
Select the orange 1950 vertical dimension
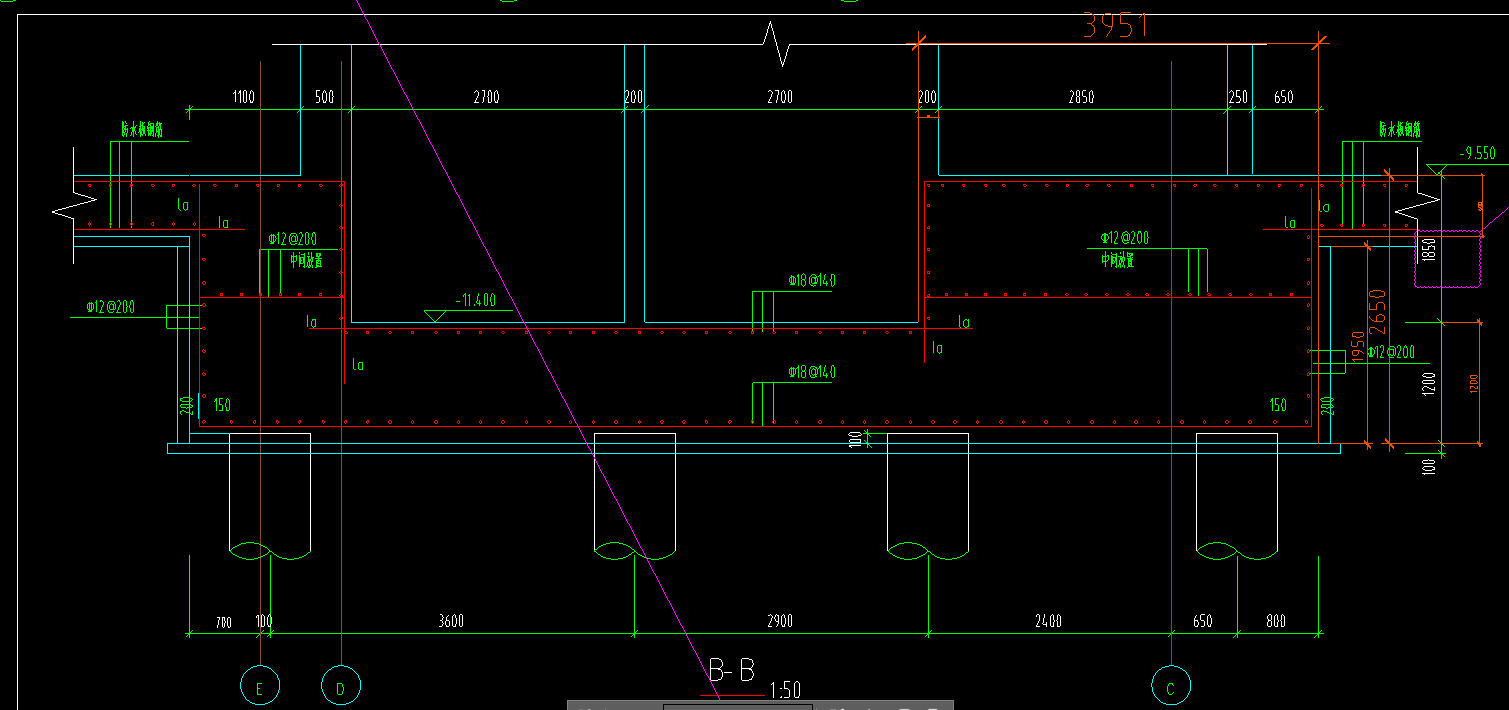pos(1358,348)
